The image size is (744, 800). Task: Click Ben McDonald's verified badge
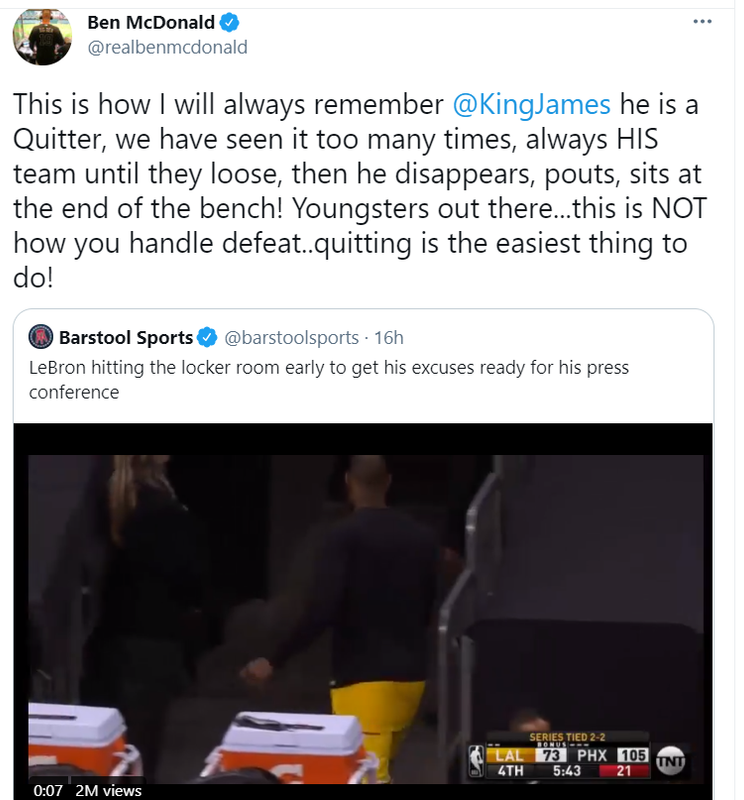(230, 22)
